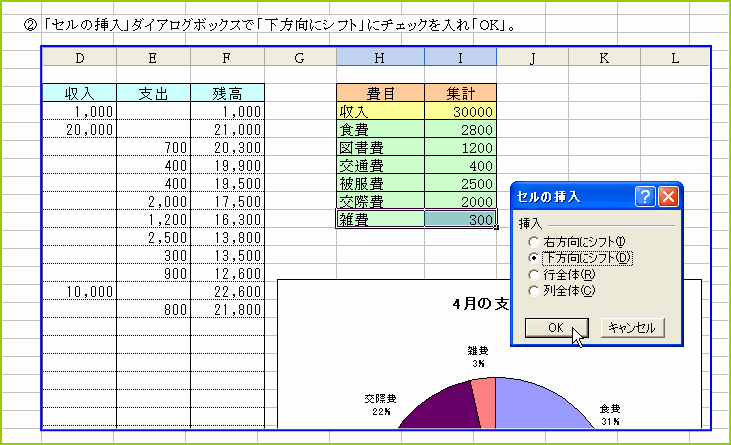This screenshot has height=445, width=731.
Task: Choose the 列全体 radio option
Action: (x=562, y=291)
